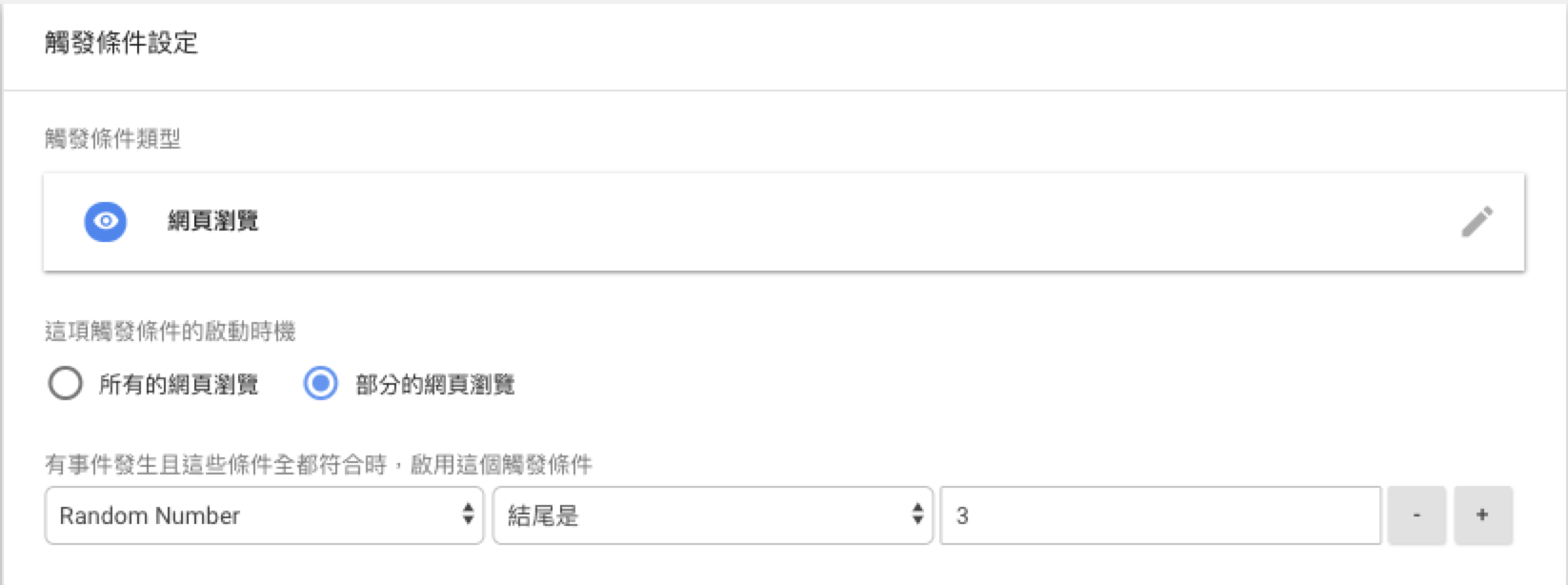1568x585 pixels.
Task: Add a condition with the plus button
Action: tap(1483, 515)
